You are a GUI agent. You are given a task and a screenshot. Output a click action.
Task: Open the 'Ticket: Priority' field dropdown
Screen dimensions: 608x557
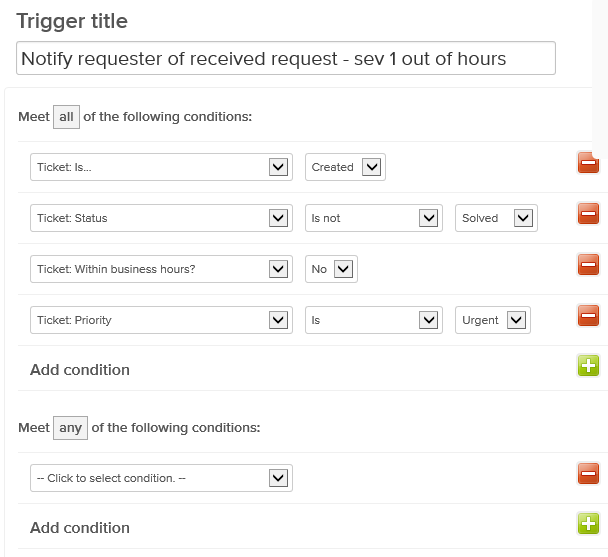(x=161, y=320)
